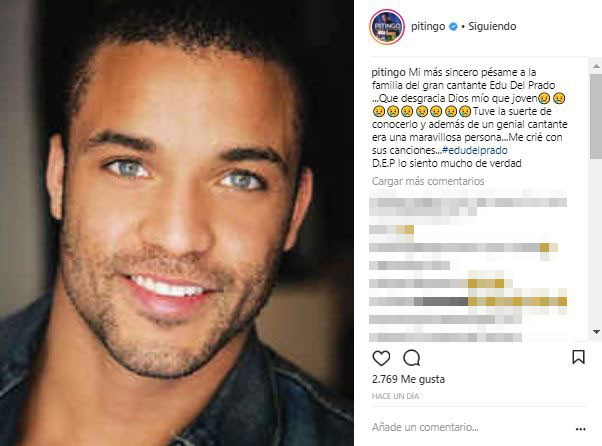Open pitingo username in the header
This screenshot has height=446, width=602.
pos(428,26)
